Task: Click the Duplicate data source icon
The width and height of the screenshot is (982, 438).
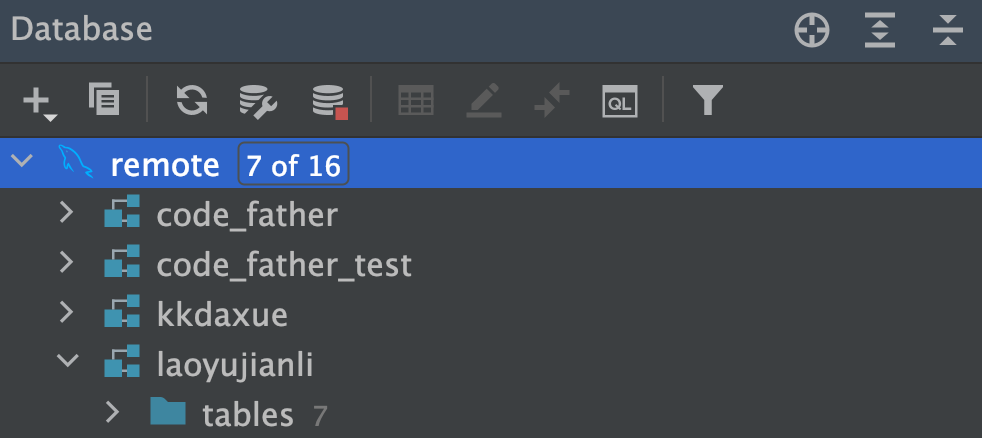Action: tap(104, 98)
